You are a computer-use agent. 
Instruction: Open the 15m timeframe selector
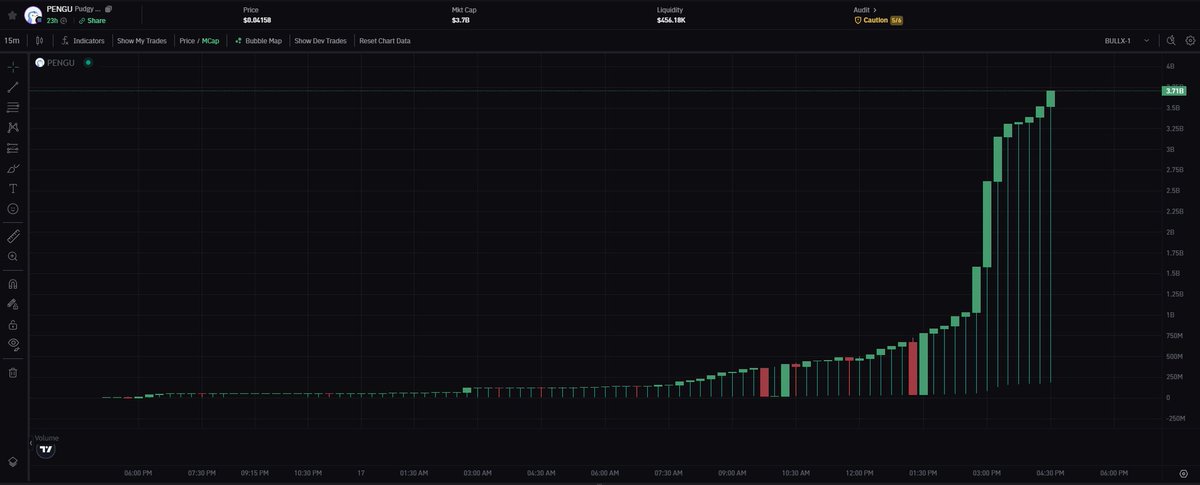(x=11, y=41)
